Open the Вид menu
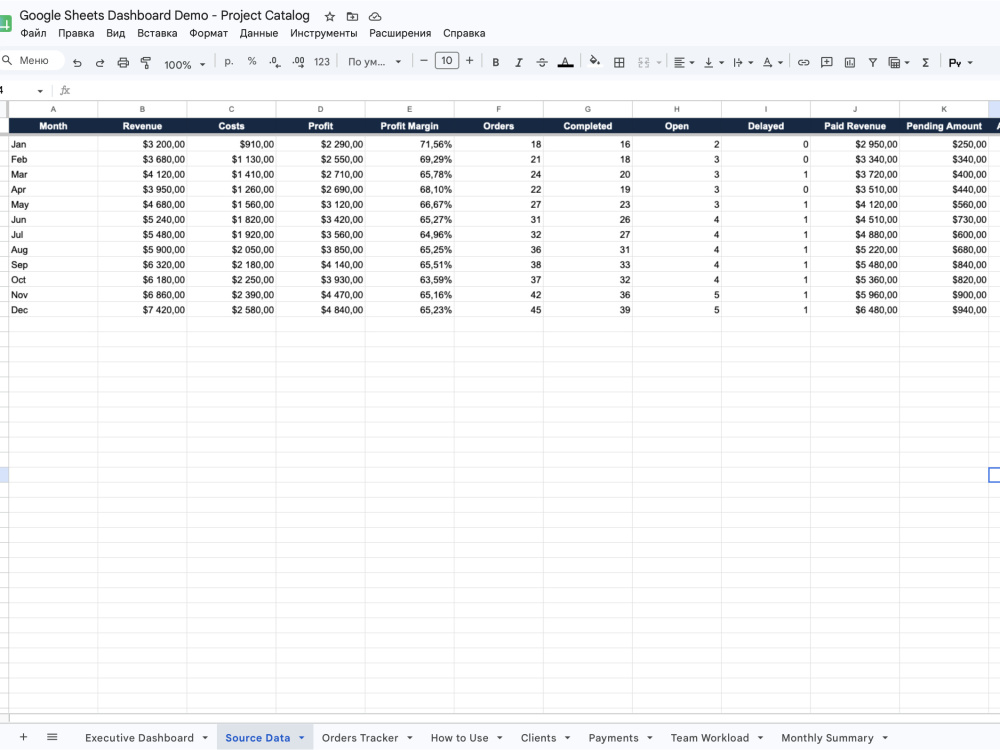 coord(115,33)
